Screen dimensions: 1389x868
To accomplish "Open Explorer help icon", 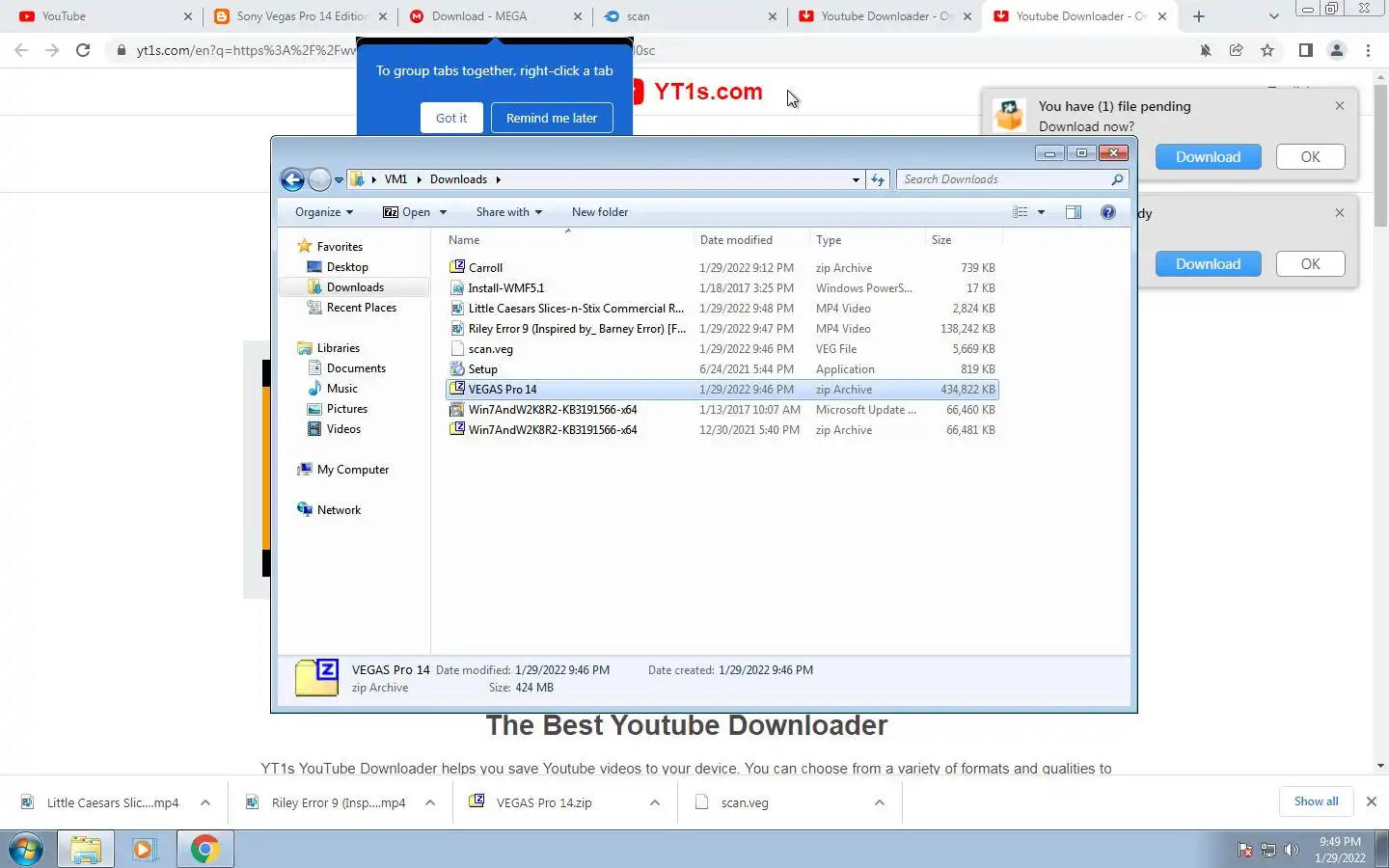I will coord(1108,212).
